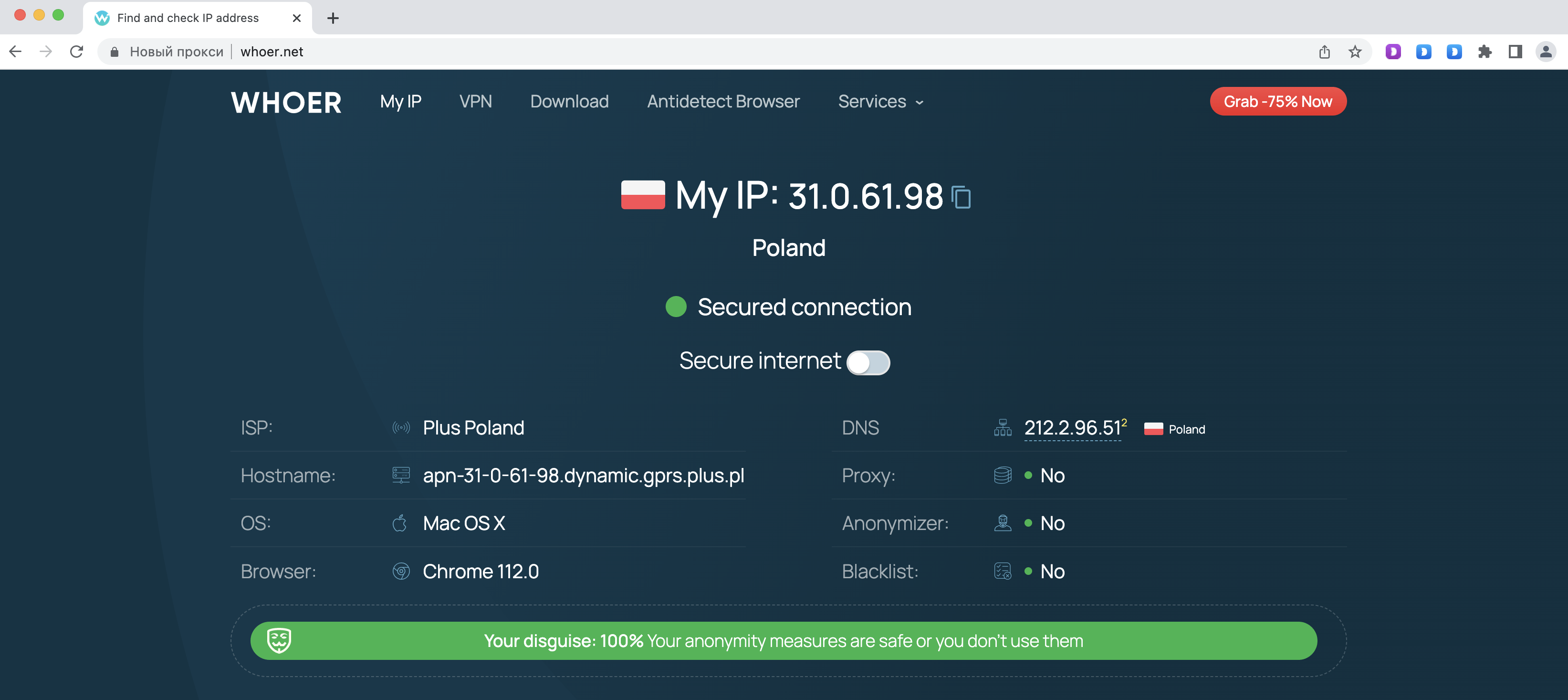
Task: Close the Find and check IP address tab
Action: tap(296, 18)
